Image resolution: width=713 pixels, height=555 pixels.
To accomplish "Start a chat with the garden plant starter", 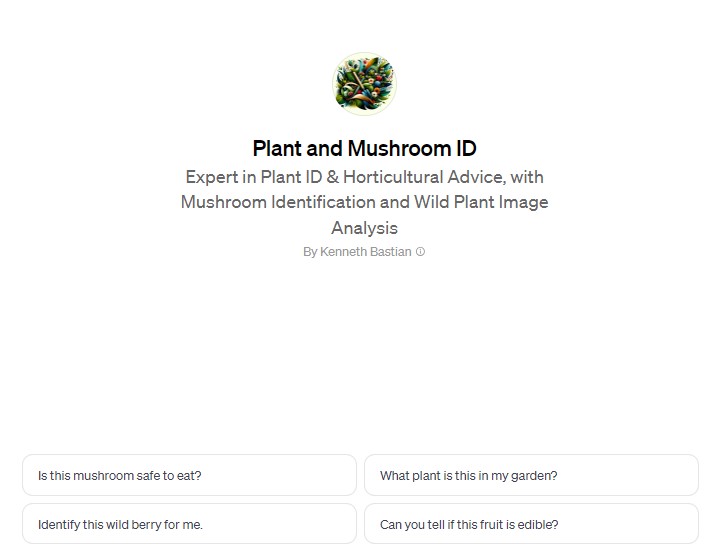I will pos(531,476).
